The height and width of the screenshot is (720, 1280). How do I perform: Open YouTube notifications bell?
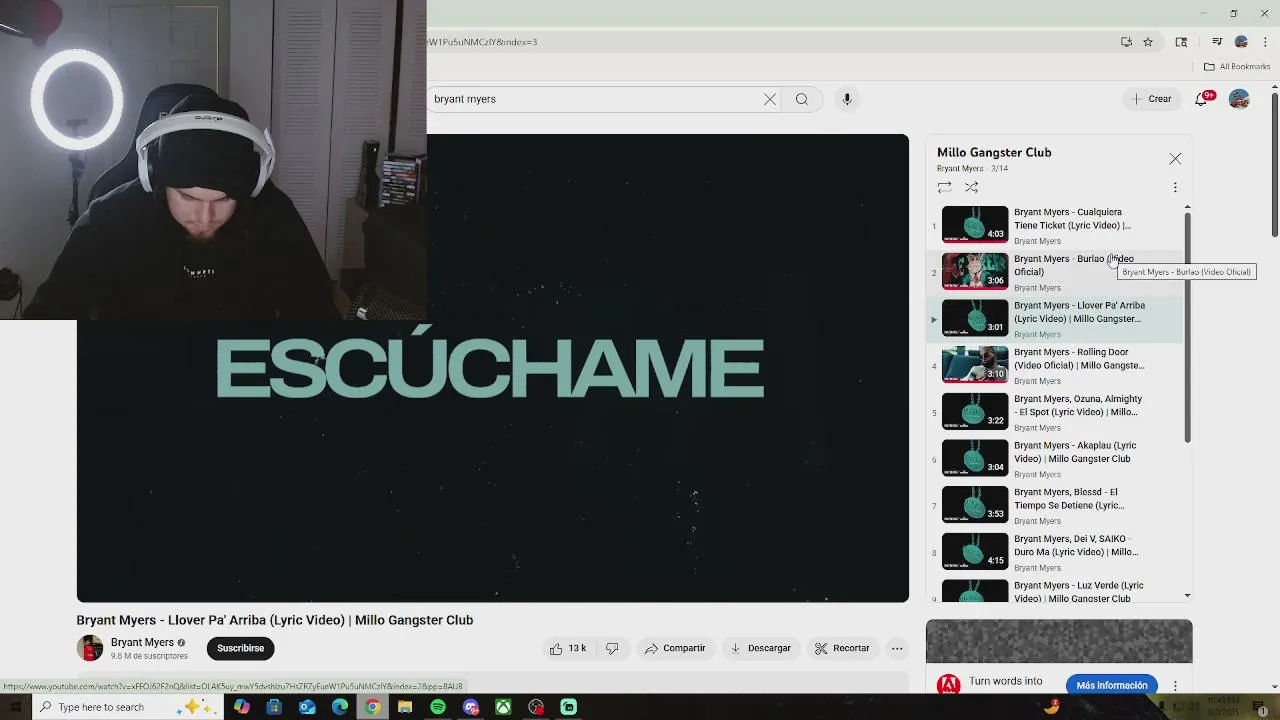[x=1202, y=98]
